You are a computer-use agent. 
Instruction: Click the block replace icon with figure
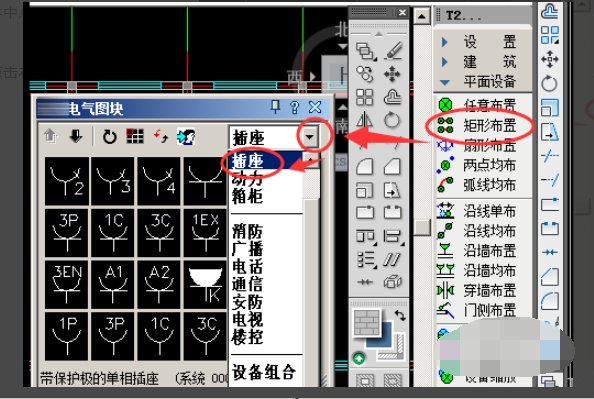[x=186, y=136]
